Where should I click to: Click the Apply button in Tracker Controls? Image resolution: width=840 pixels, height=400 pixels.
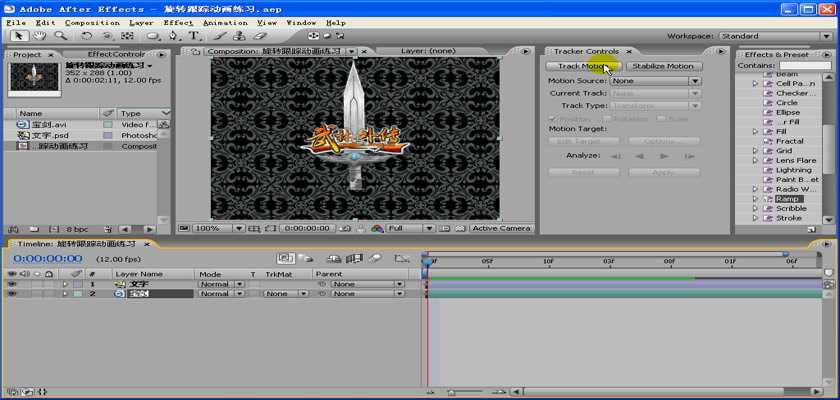(x=663, y=173)
